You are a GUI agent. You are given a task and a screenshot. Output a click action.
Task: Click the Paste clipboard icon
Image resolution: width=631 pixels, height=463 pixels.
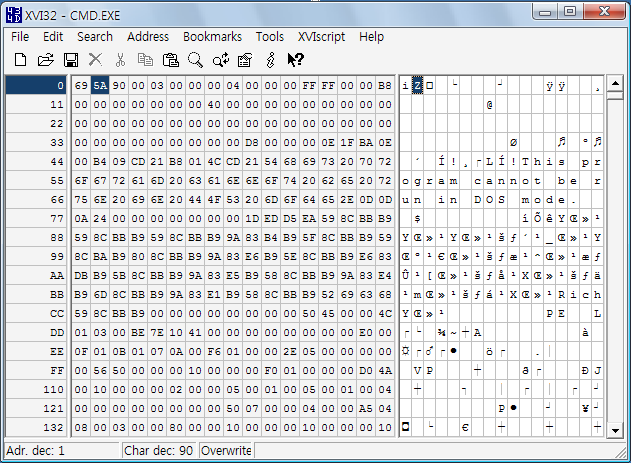point(171,60)
